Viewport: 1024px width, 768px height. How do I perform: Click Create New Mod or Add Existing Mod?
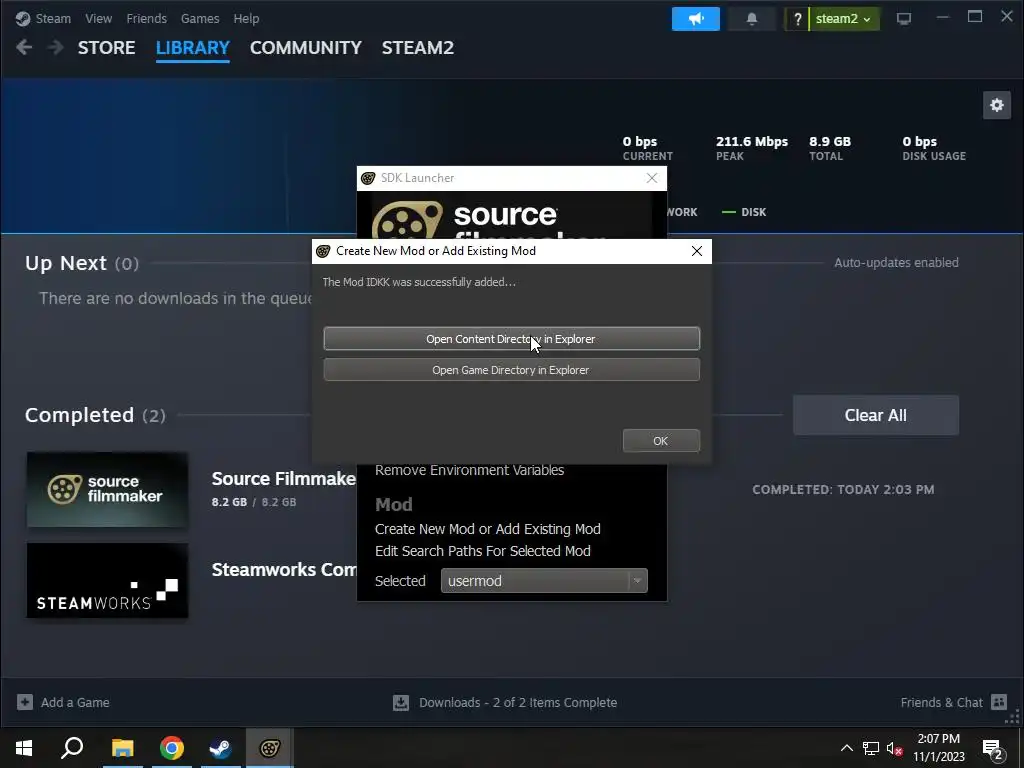[x=488, y=529]
